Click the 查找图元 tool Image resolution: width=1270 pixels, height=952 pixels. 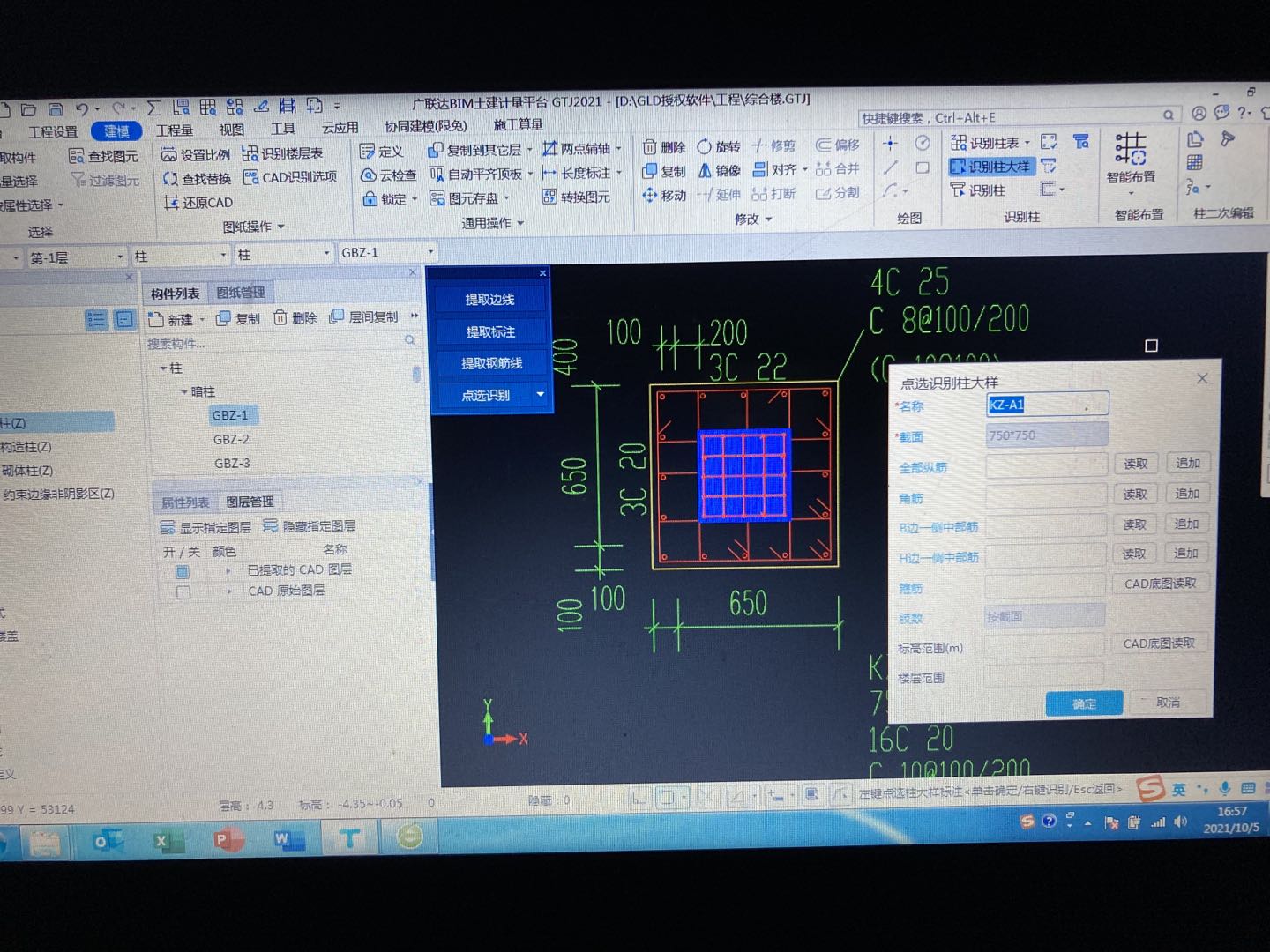click(104, 157)
